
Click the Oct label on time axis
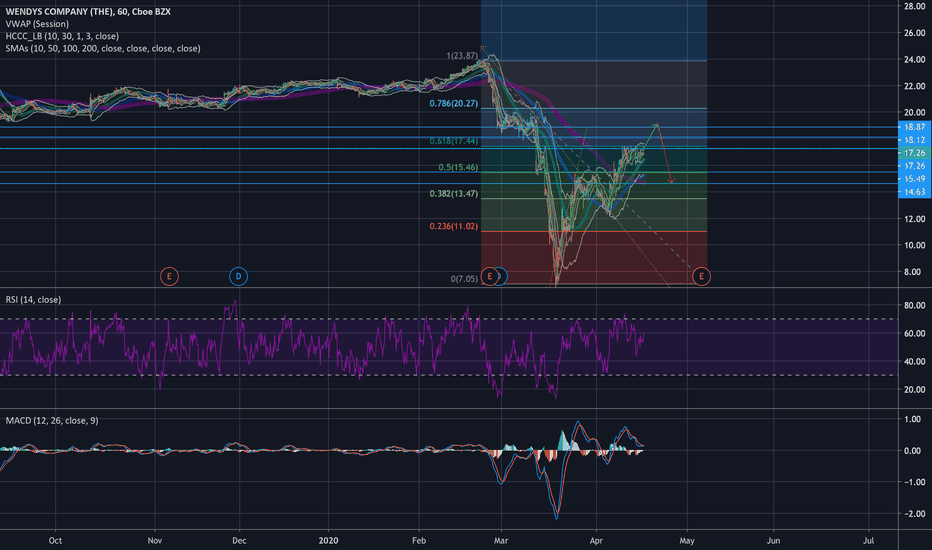click(55, 540)
